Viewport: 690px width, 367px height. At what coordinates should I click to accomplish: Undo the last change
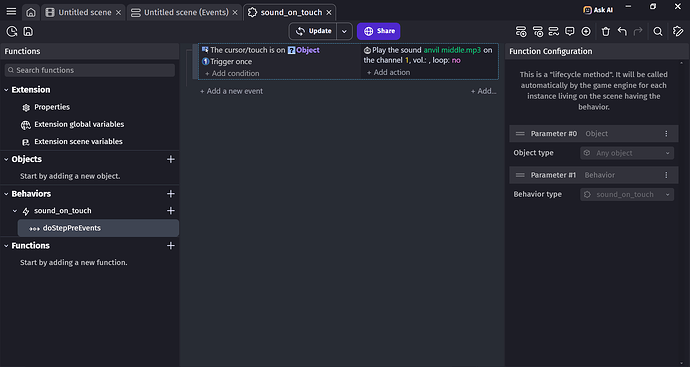click(x=622, y=31)
